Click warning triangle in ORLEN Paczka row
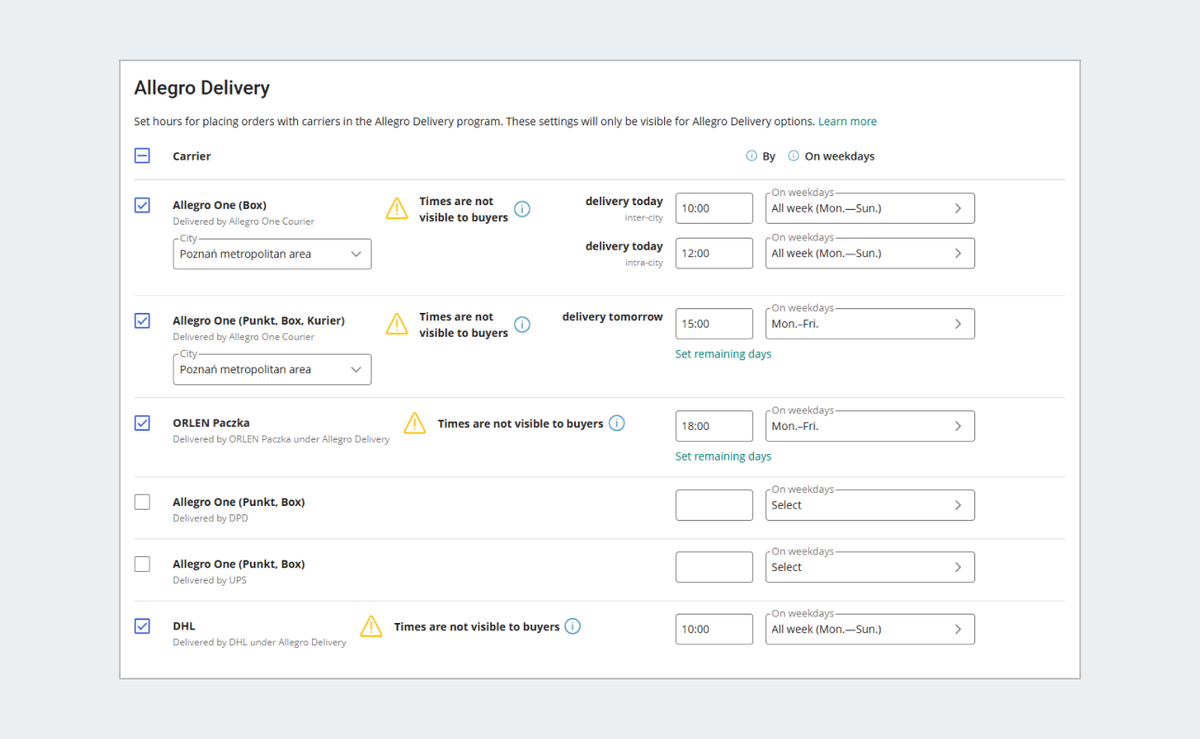The image size is (1200, 739). pyautogui.click(x=415, y=423)
